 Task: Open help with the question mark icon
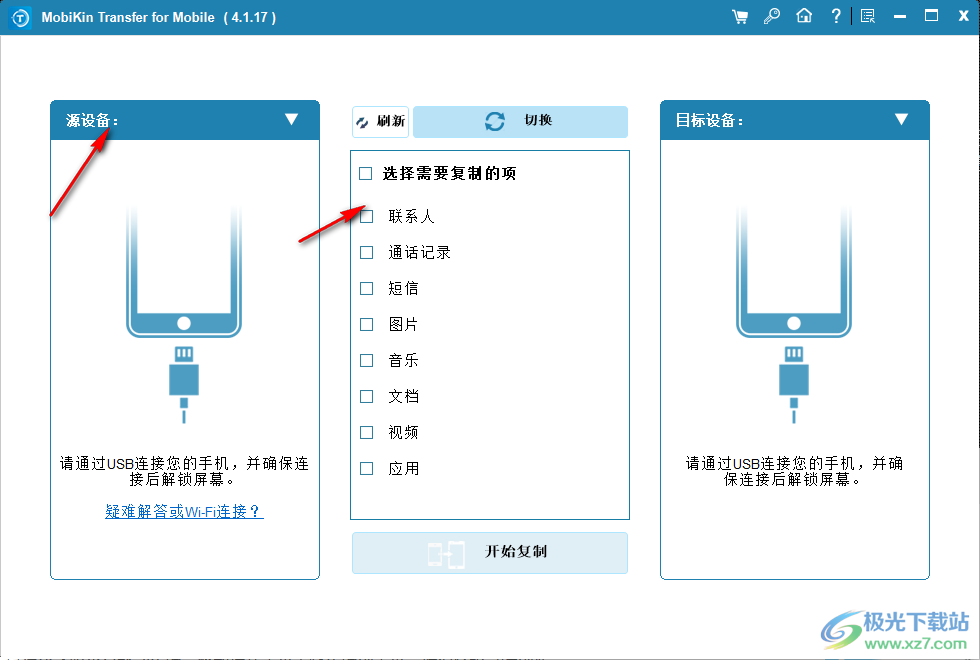pyautogui.click(x=836, y=15)
